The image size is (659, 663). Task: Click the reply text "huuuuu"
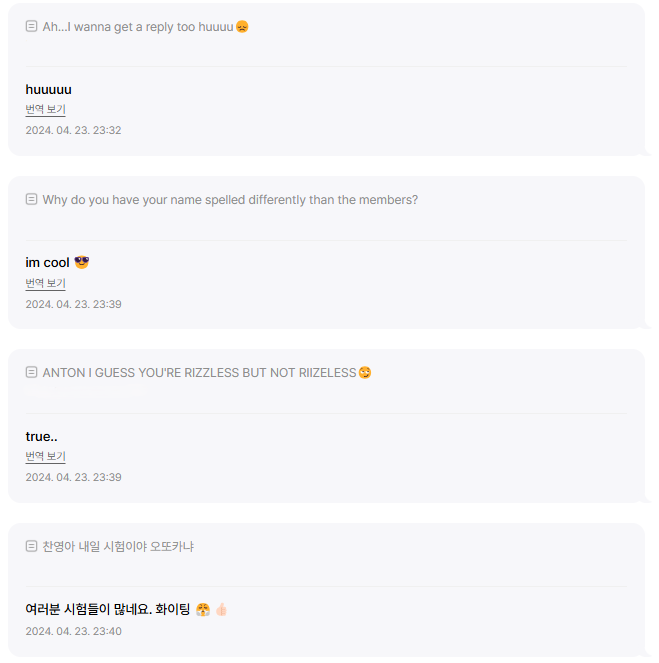click(x=48, y=90)
